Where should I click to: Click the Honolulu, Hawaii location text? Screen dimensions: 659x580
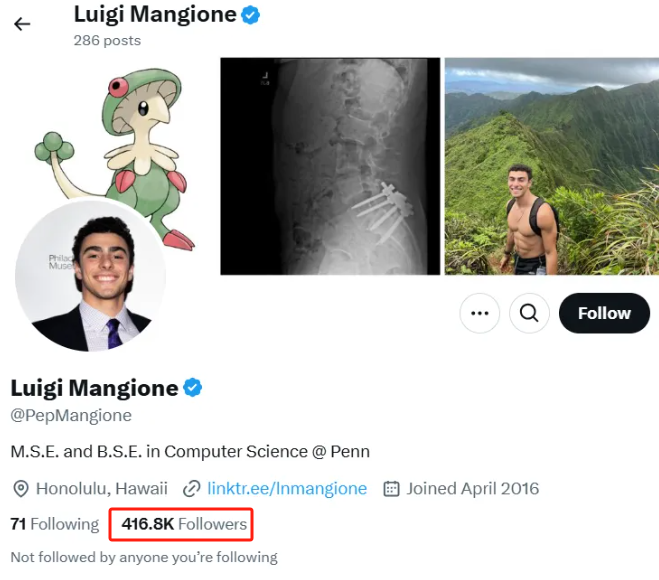[x=102, y=488]
